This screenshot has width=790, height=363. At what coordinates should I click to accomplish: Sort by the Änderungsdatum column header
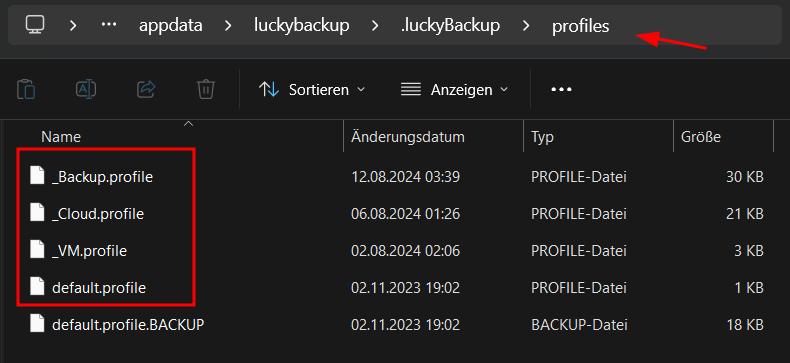pyautogui.click(x=408, y=137)
